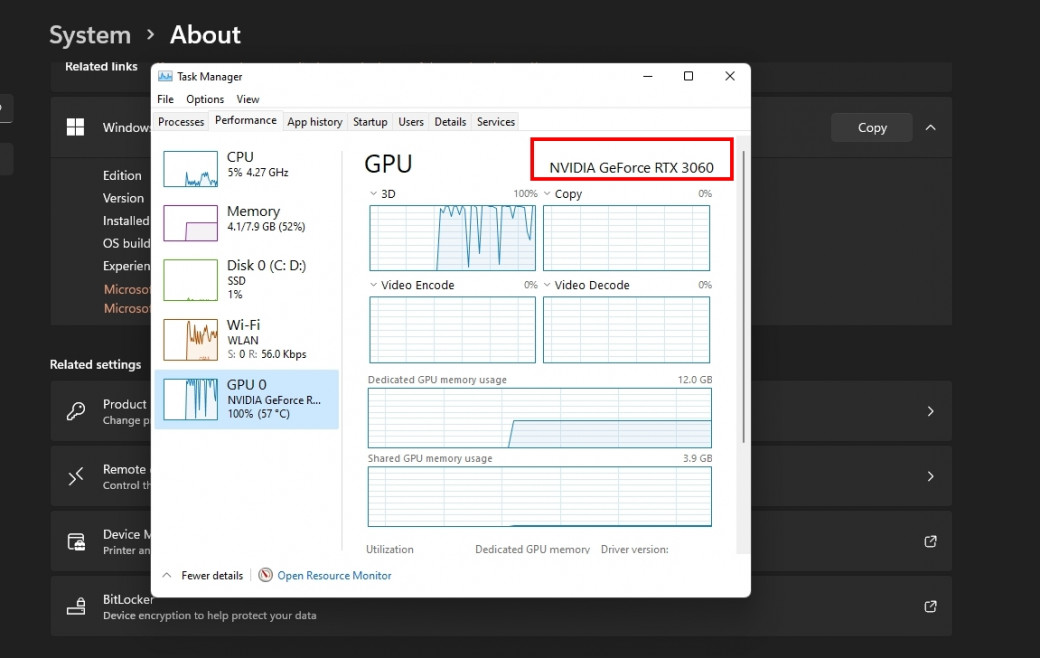Click the Resource Monitor icon
1040x658 pixels.
point(265,575)
